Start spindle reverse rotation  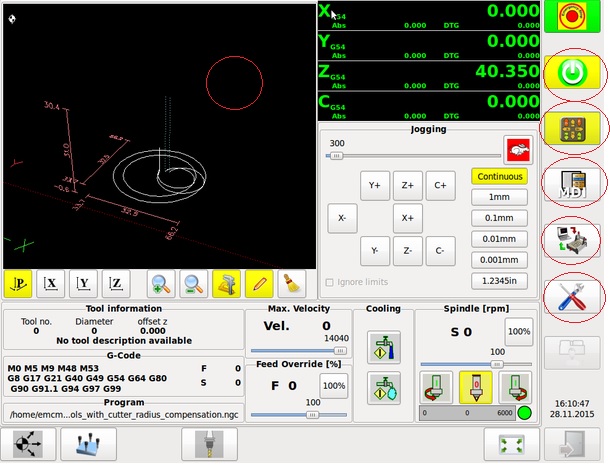tap(436, 387)
